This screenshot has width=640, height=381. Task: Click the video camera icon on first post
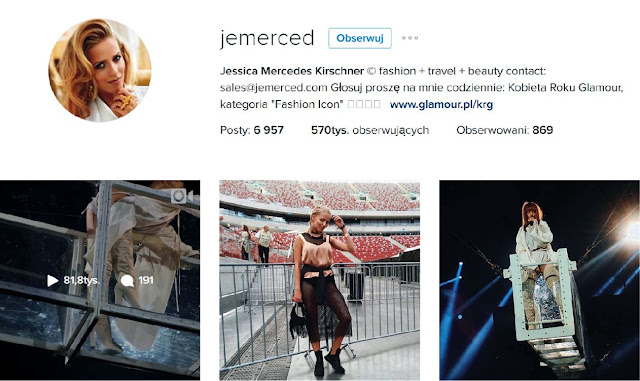[x=182, y=196]
